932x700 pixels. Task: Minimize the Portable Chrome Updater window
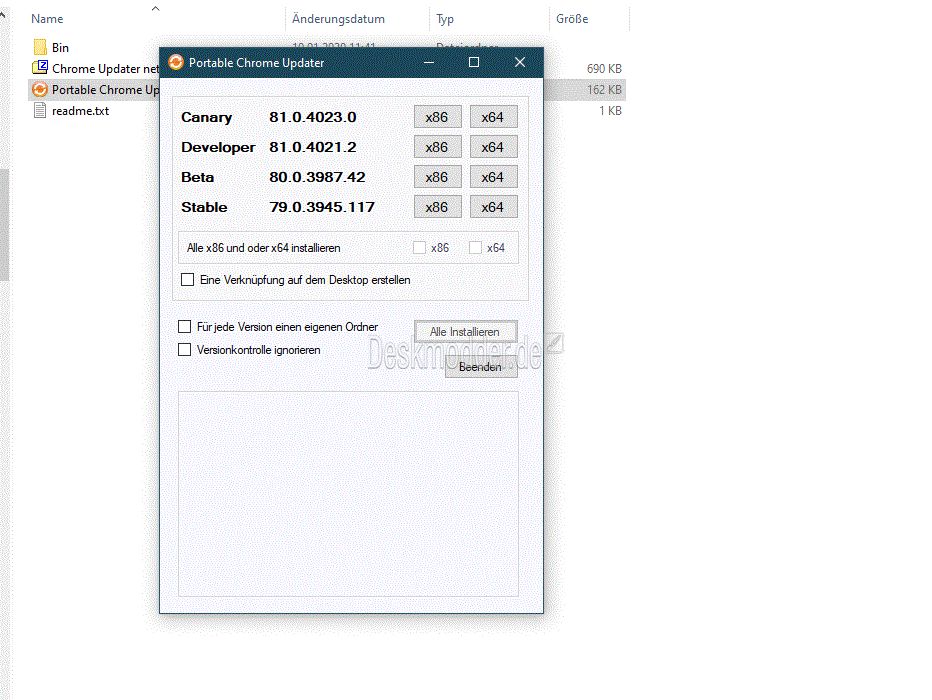[429, 62]
